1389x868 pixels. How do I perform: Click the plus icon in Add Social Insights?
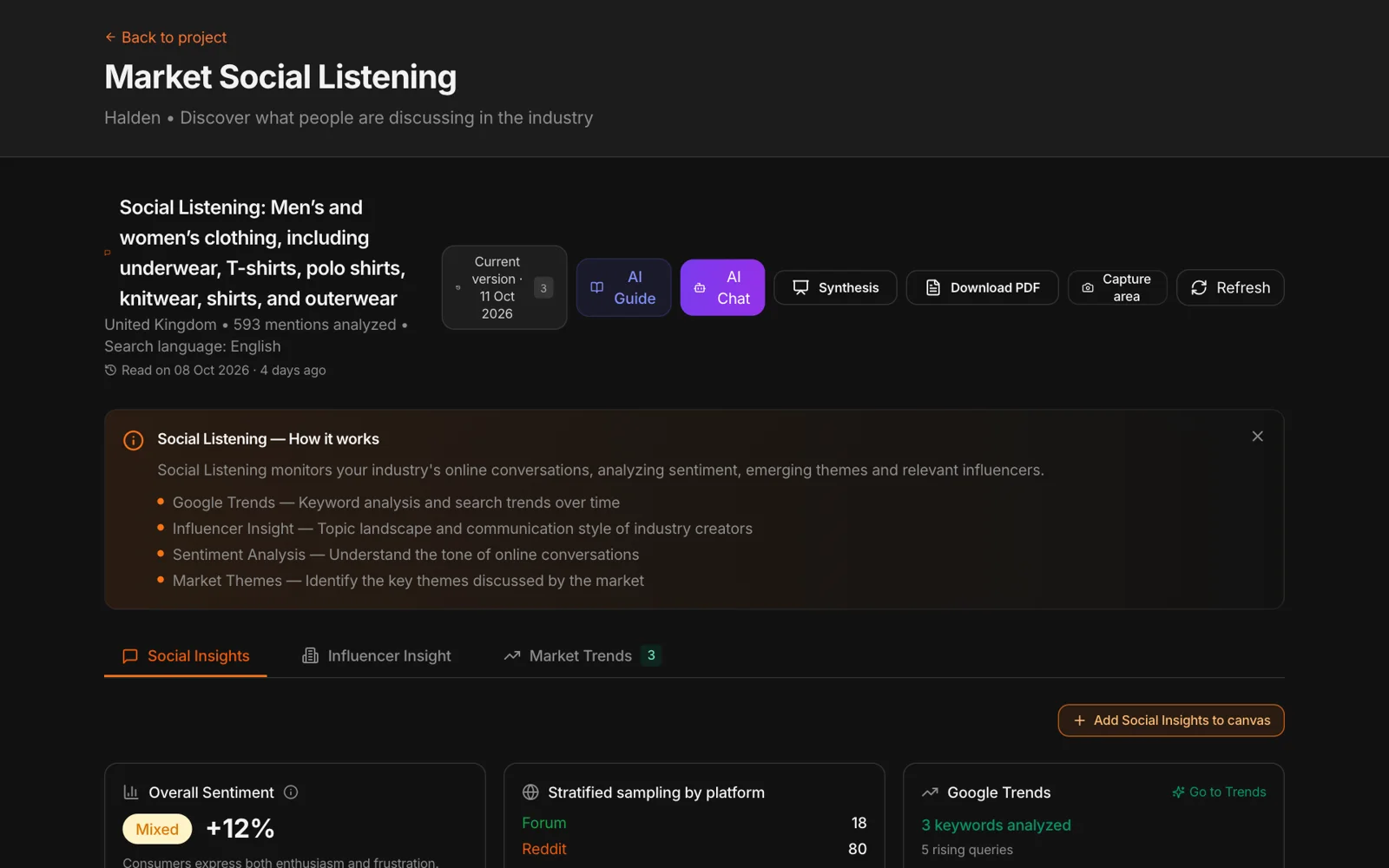pyautogui.click(x=1080, y=720)
